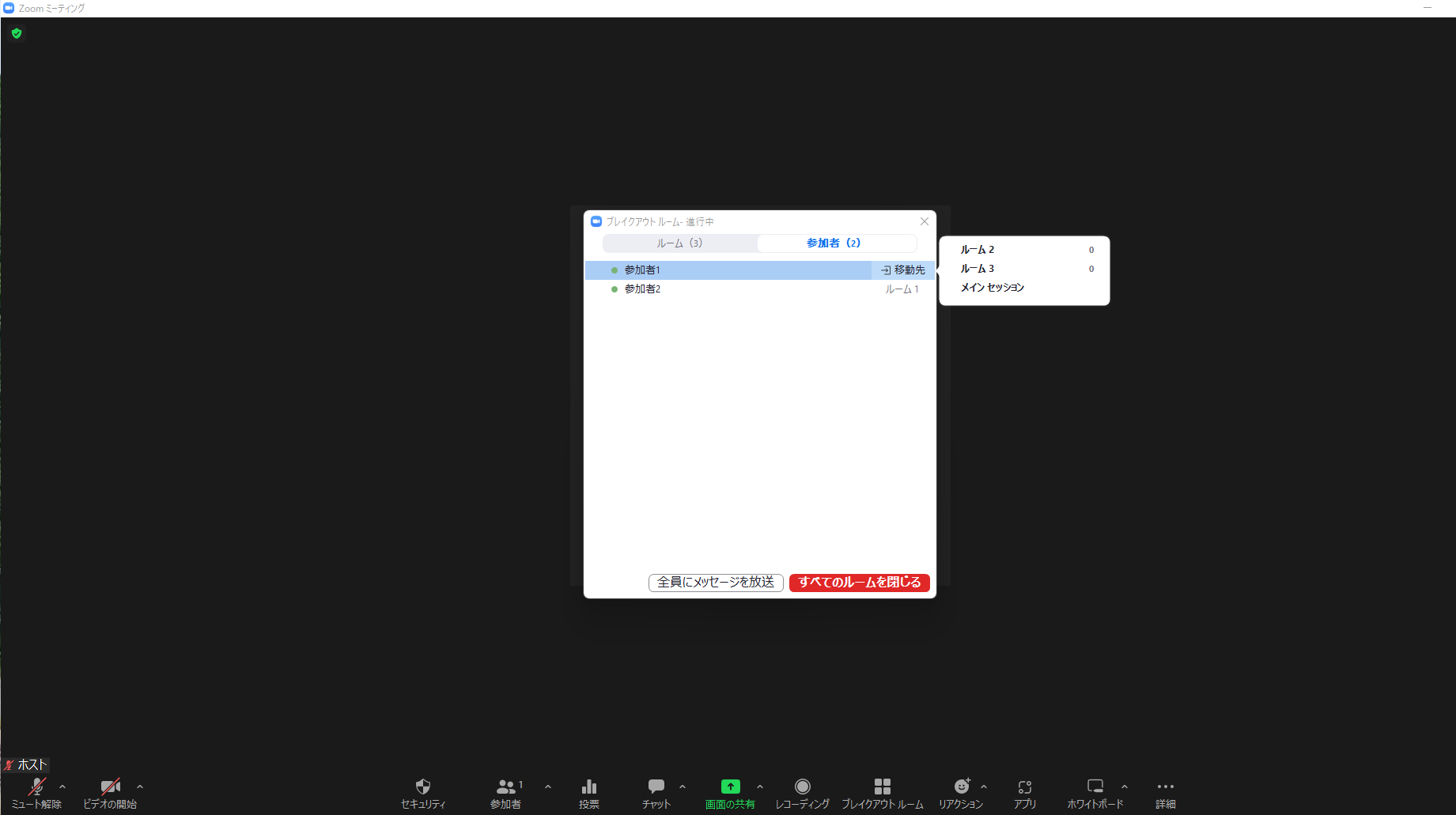Select ルーム 2 in the move-to menu
Screen dimensions: 1456x815
point(978,250)
